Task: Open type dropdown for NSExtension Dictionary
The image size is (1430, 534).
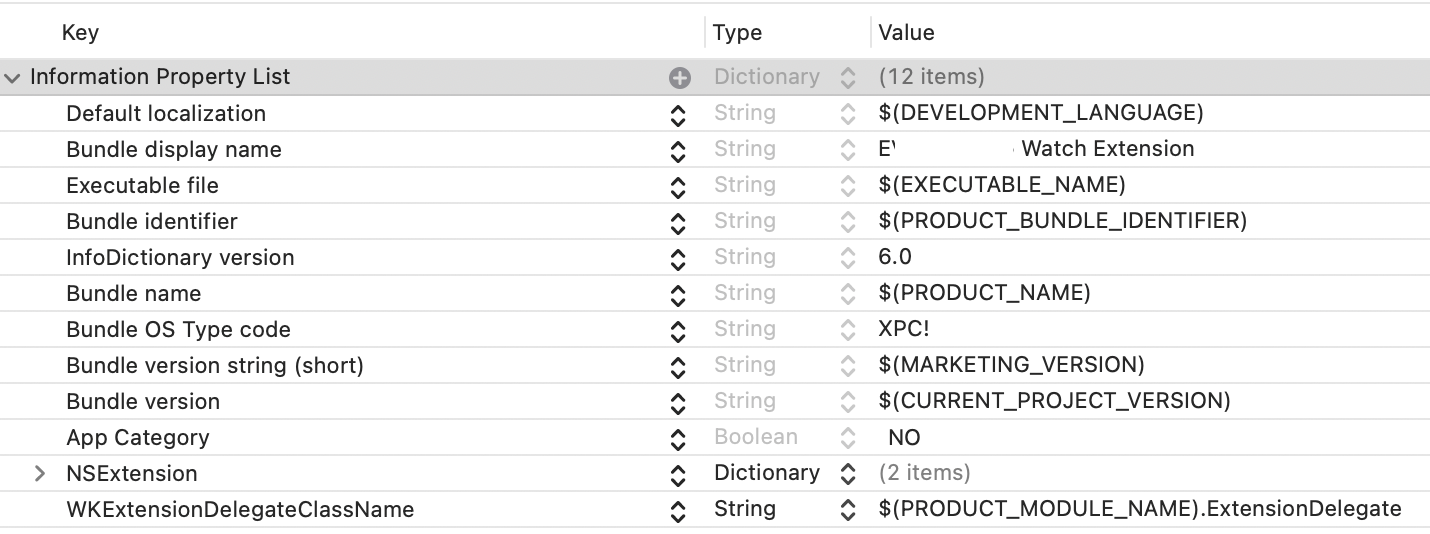Action: point(785,473)
